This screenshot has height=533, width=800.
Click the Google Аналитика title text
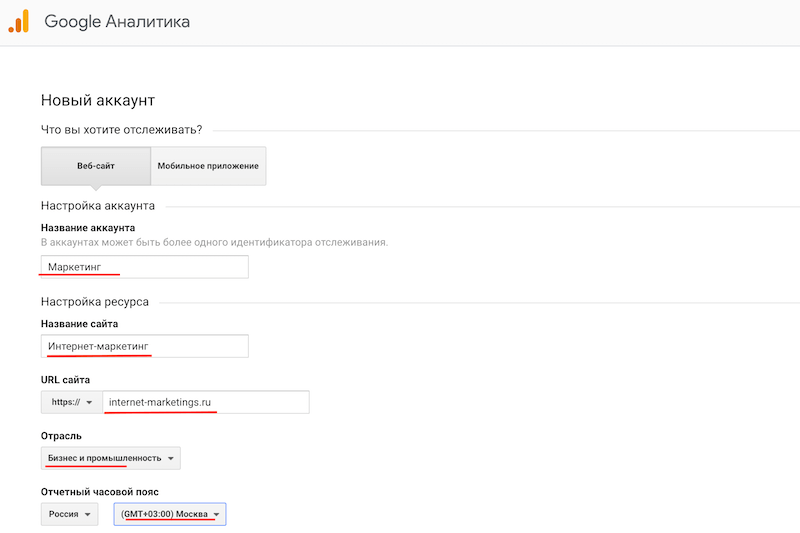(x=117, y=21)
